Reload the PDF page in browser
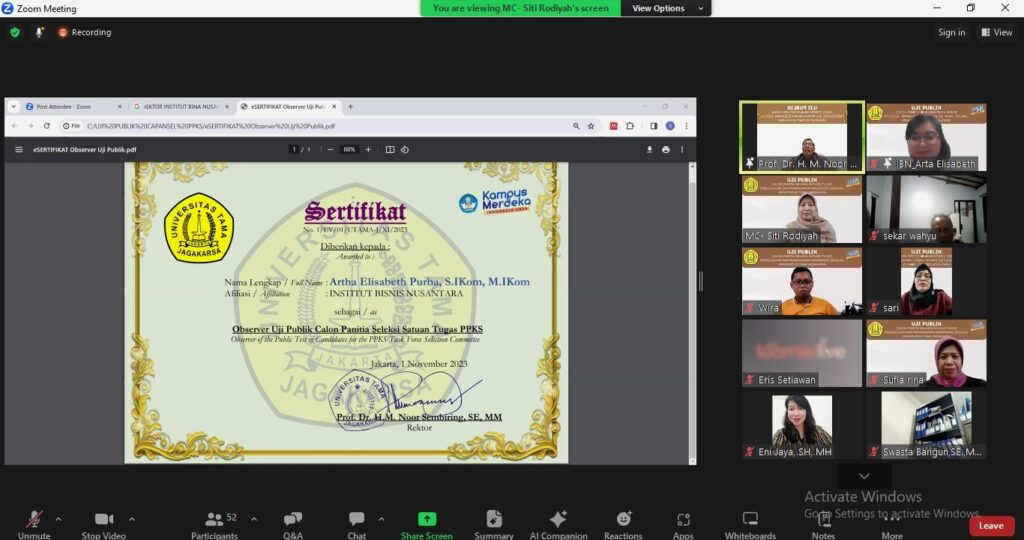Screen dimensions: 1024x540 pyautogui.click(x=46, y=126)
